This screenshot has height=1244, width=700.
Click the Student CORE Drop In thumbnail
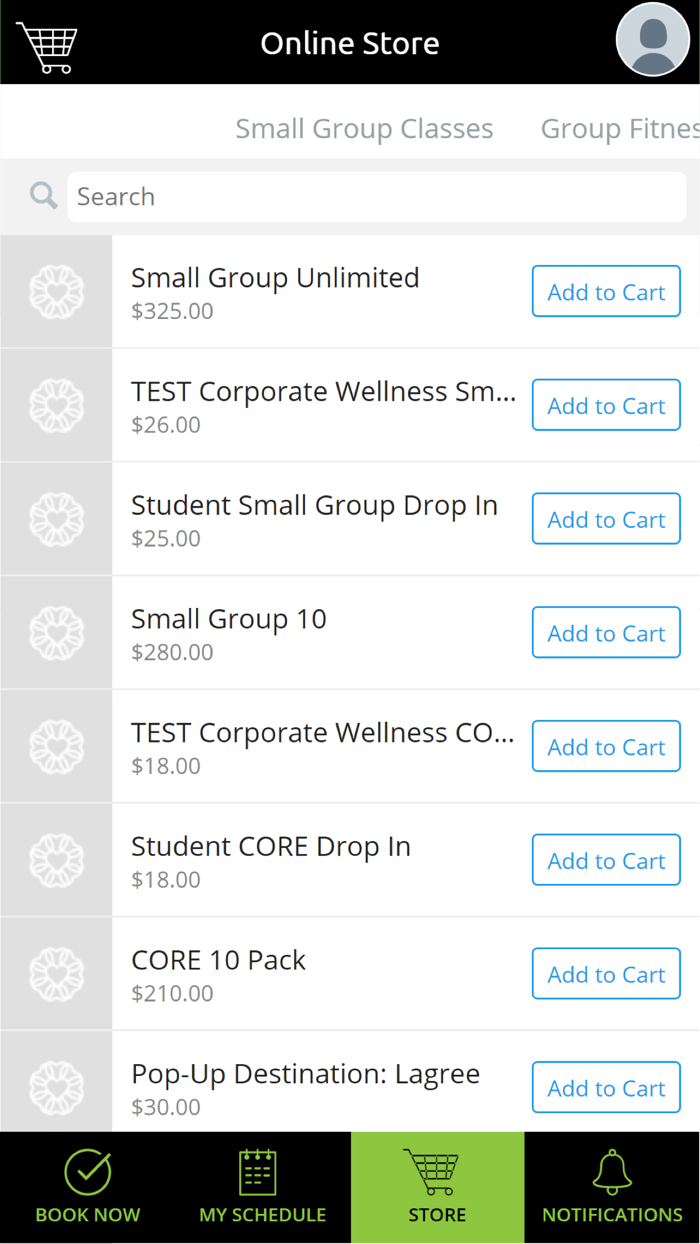[x=56, y=860]
